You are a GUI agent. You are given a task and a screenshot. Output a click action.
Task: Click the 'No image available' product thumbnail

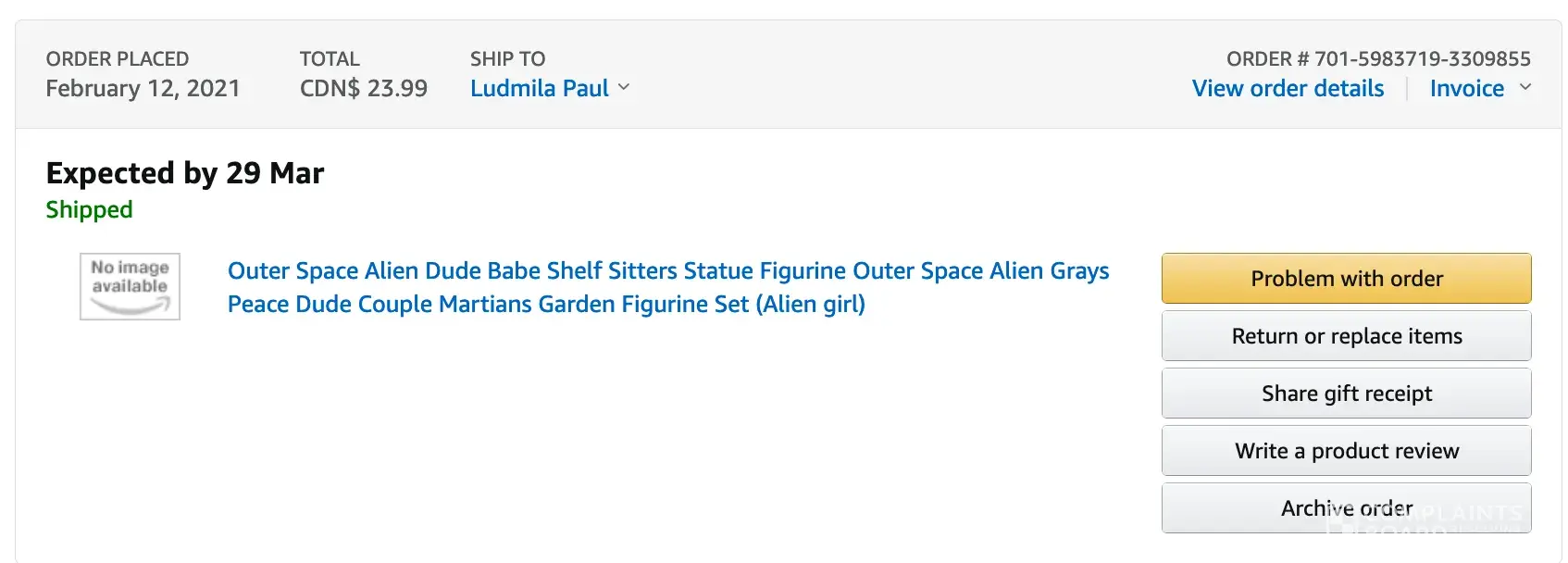tap(130, 286)
